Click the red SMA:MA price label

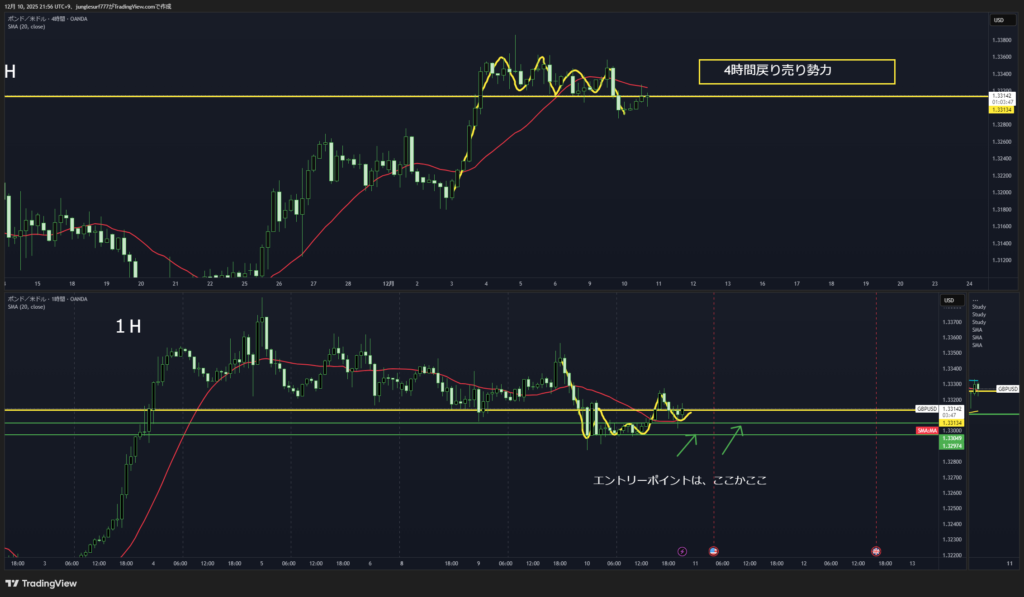[927, 430]
